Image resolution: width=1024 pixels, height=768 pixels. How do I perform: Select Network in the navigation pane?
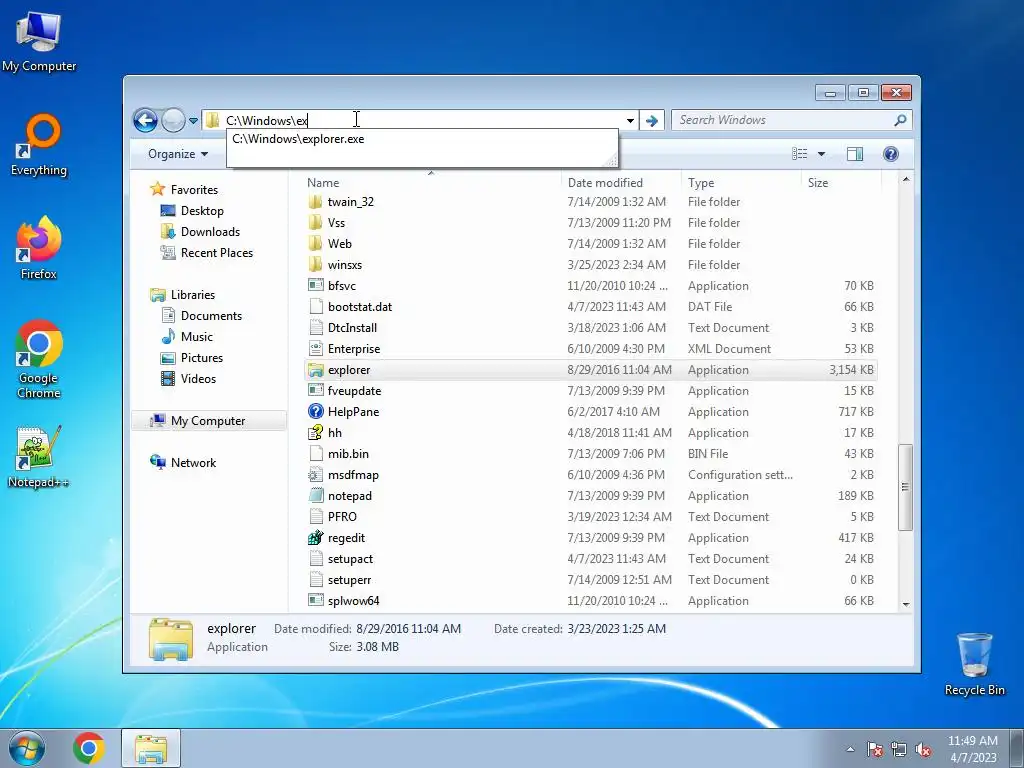coord(193,463)
